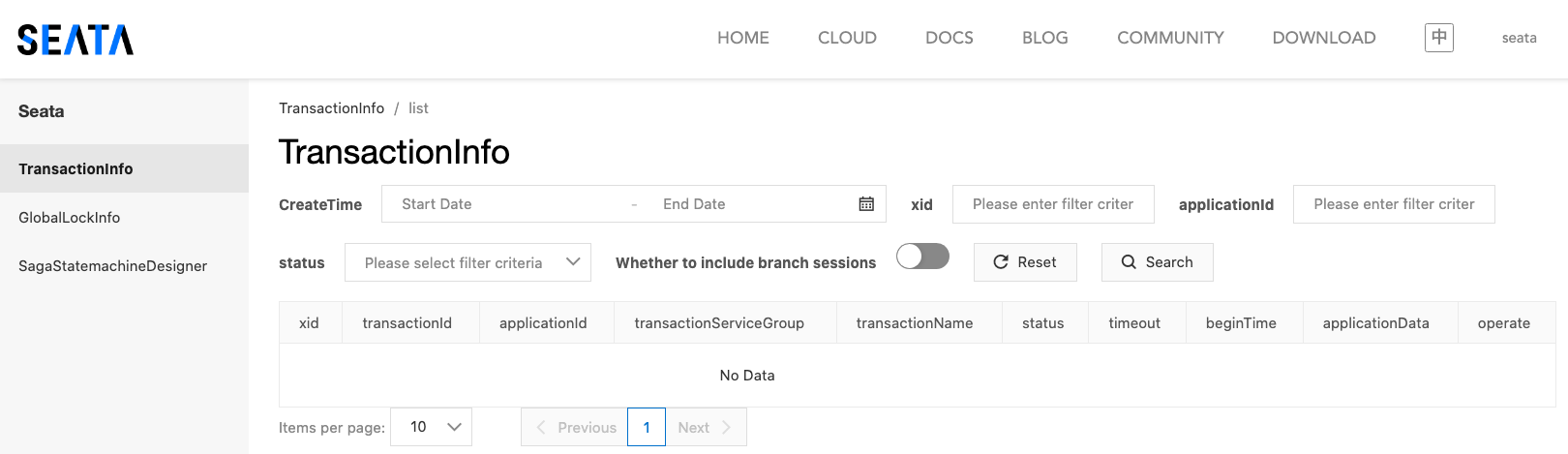Open the status filter dropdown
Screen dimensions: 1568x454
[467, 262]
